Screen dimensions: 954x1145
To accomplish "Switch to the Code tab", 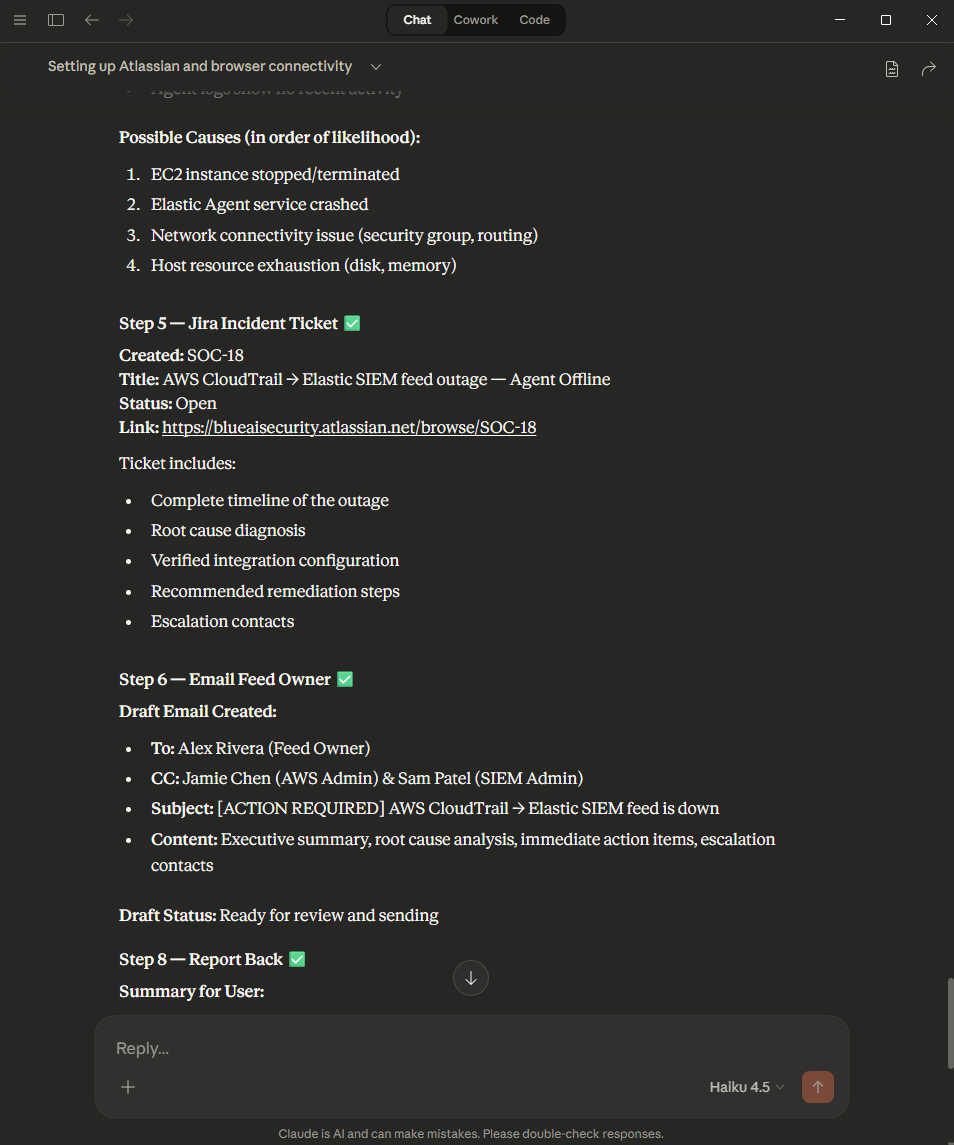I will pos(534,19).
